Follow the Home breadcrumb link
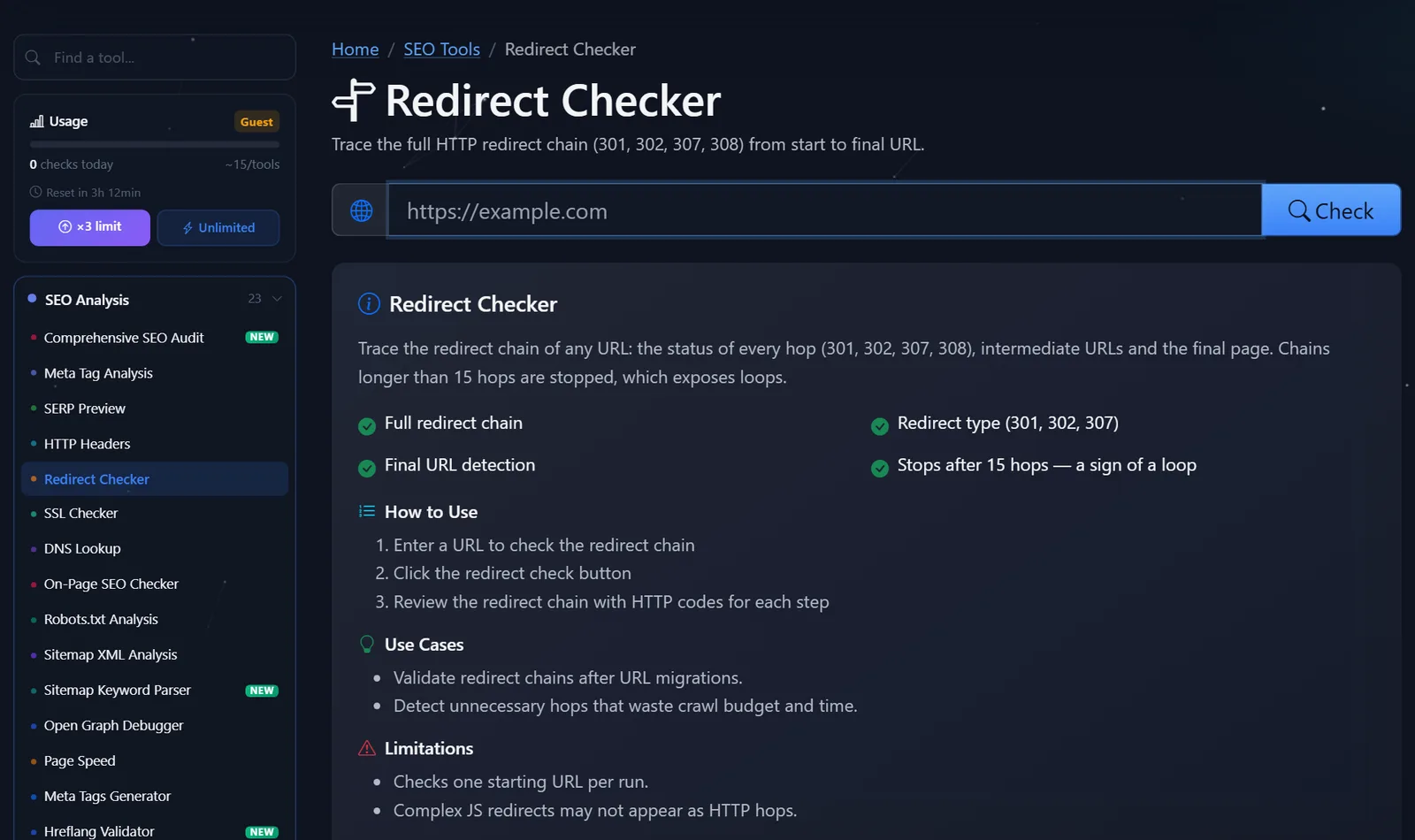The height and width of the screenshot is (840, 1415). [356, 50]
